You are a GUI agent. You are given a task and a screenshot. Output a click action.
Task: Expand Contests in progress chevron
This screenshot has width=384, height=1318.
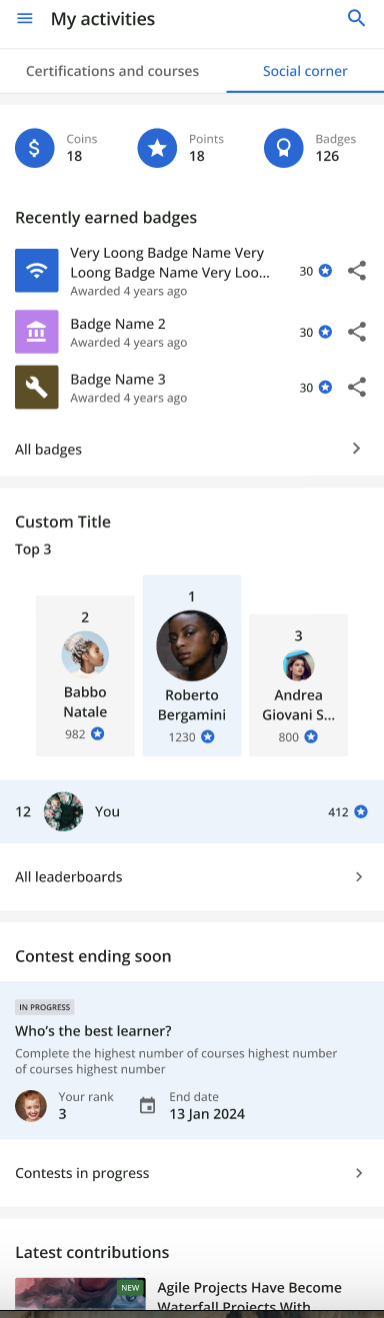[x=359, y=1173]
